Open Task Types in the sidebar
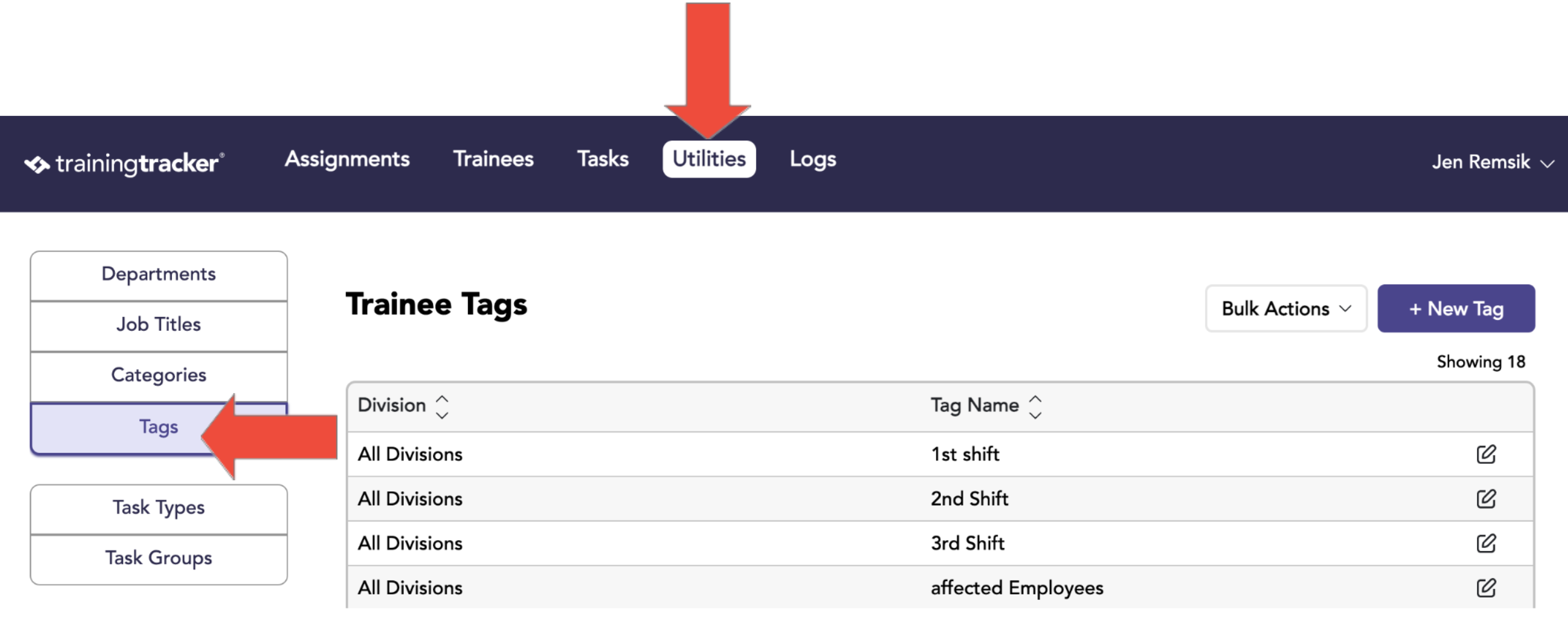This screenshot has width=1568, height=642. (159, 509)
